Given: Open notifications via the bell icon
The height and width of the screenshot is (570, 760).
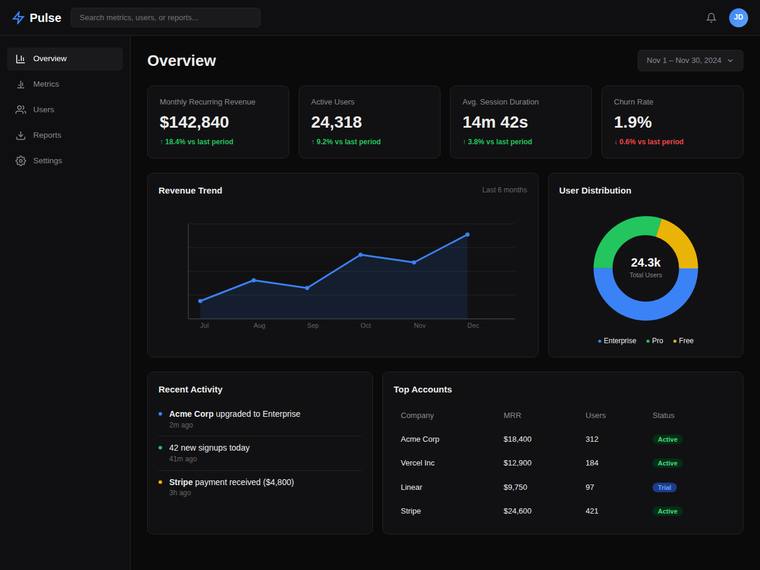Looking at the screenshot, I should click(x=711, y=18).
